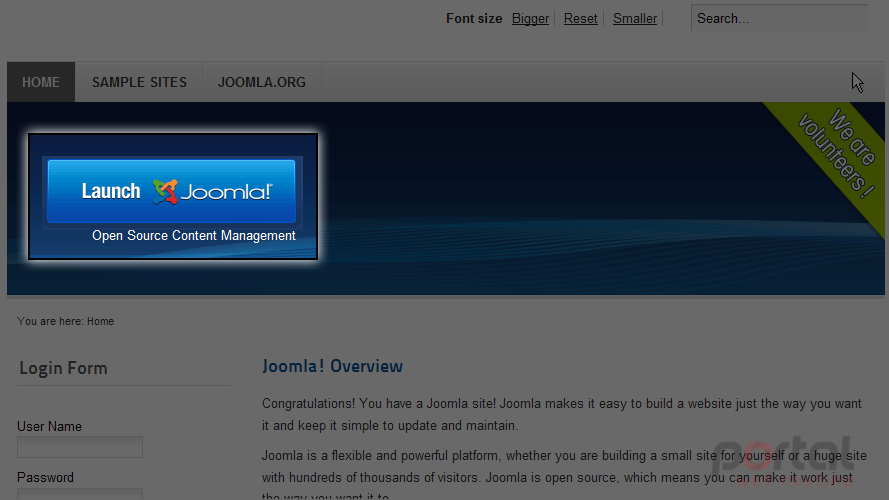Click the 'We are volunteers!' corner ribbon
The image size is (889, 500).
pos(838,155)
